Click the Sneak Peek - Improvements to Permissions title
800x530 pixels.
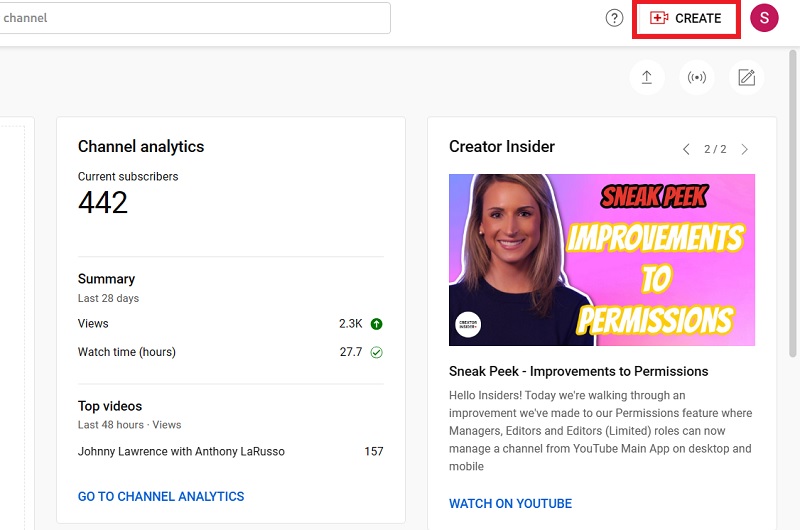tap(579, 371)
